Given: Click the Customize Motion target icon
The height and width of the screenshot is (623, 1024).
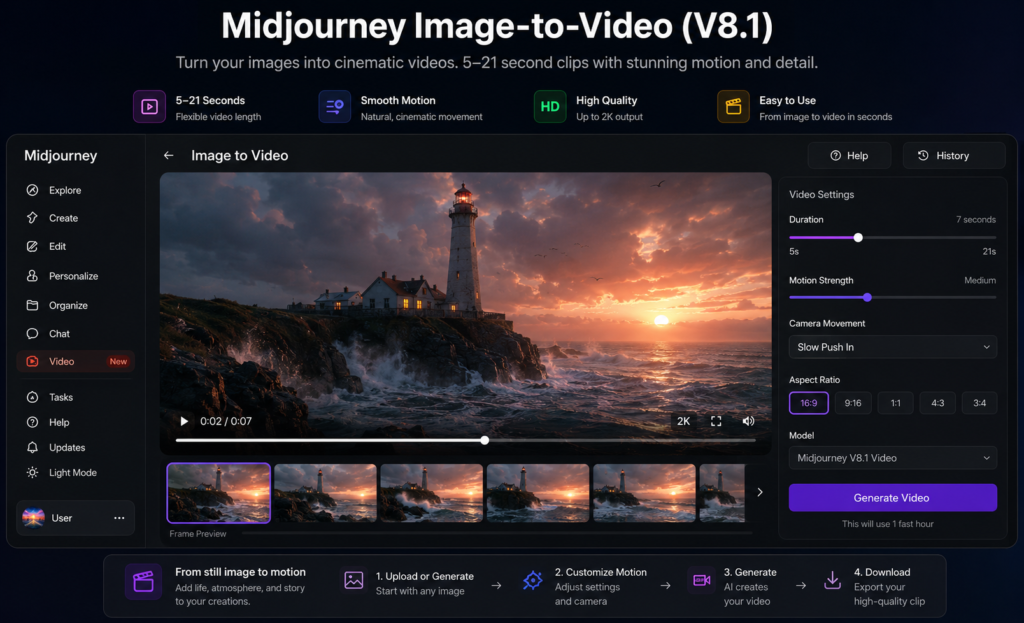Looking at the screenshot, I should [x=532, y=580].
